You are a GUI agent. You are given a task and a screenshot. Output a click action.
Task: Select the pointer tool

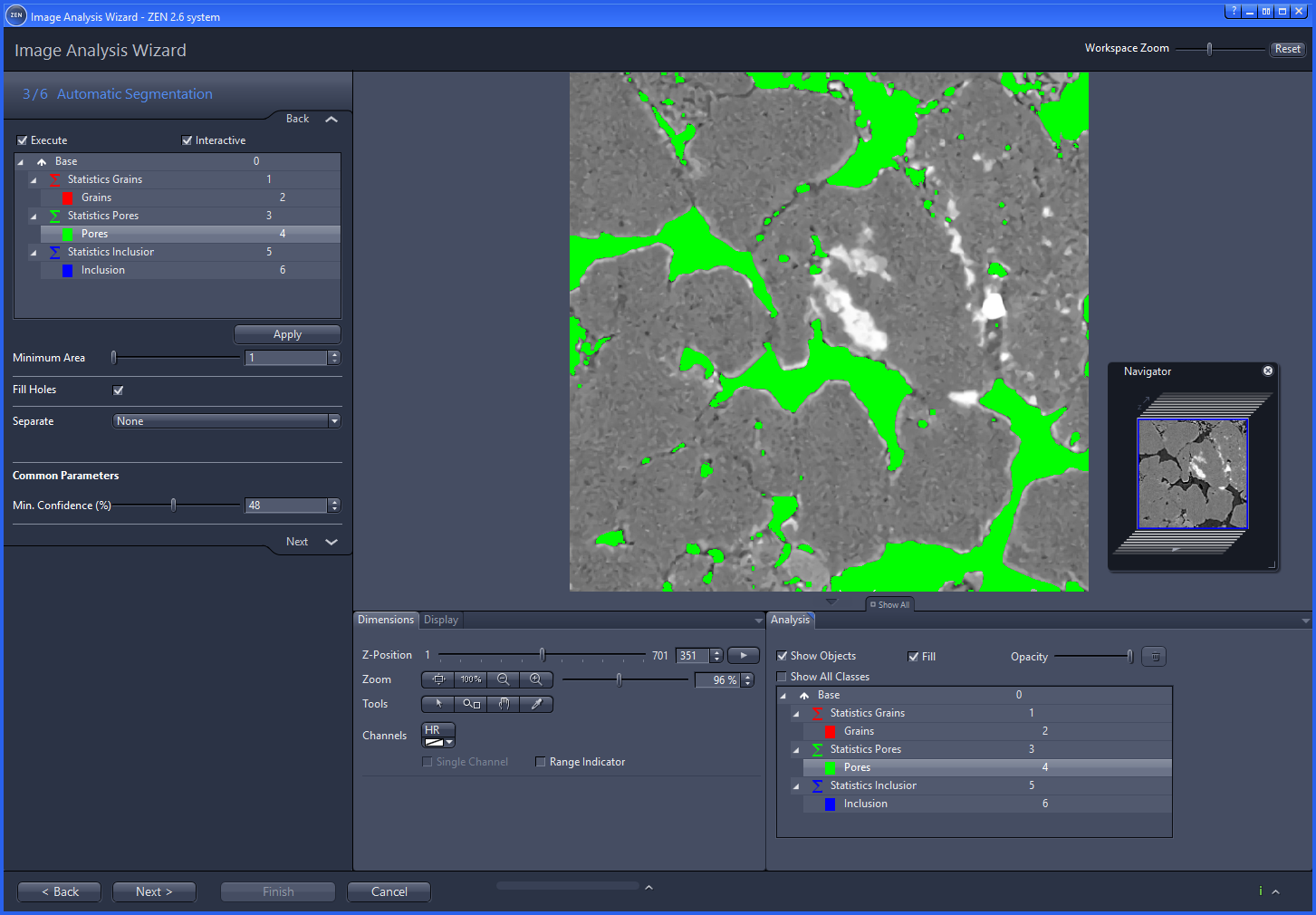coord(437,704)
